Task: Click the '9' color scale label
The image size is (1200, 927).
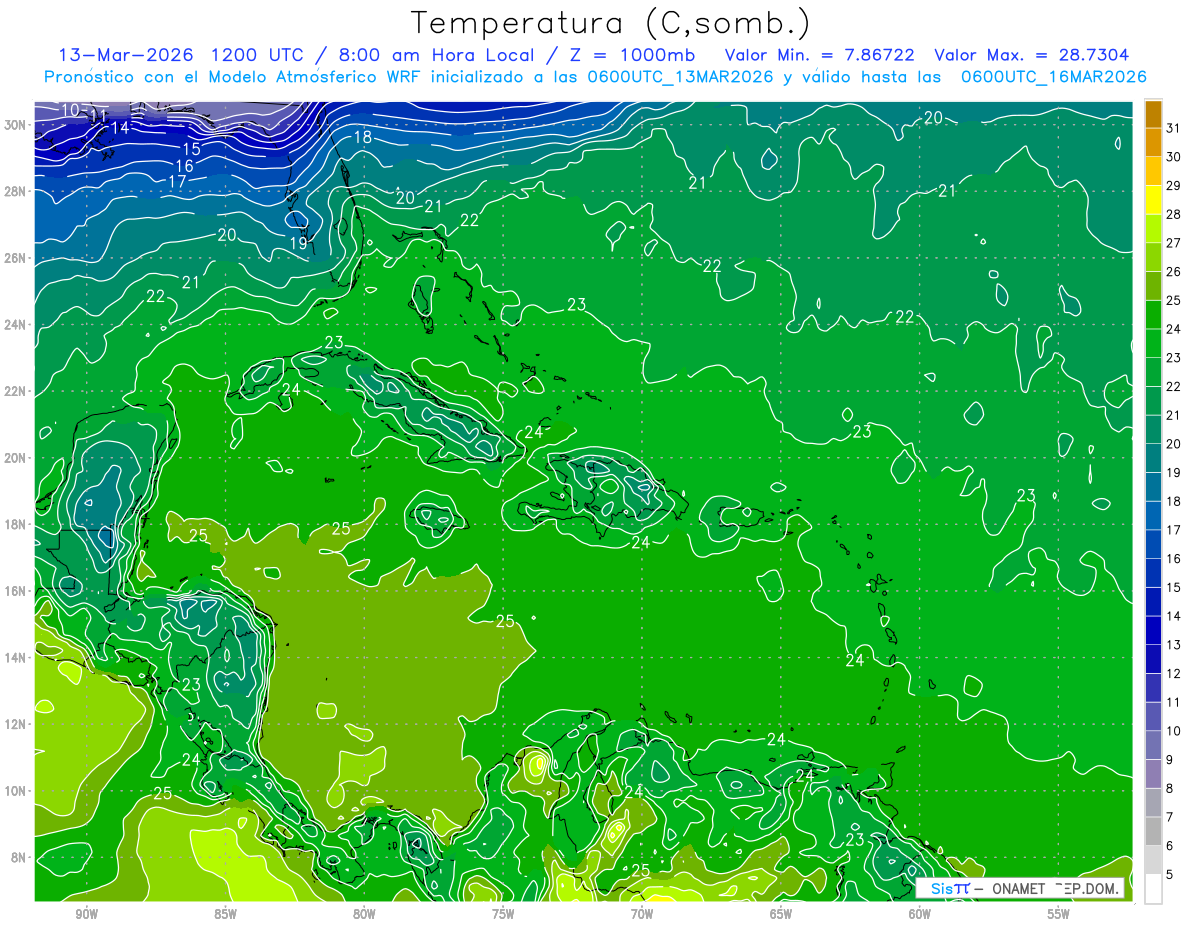Action: click(x=1170, y=760)
